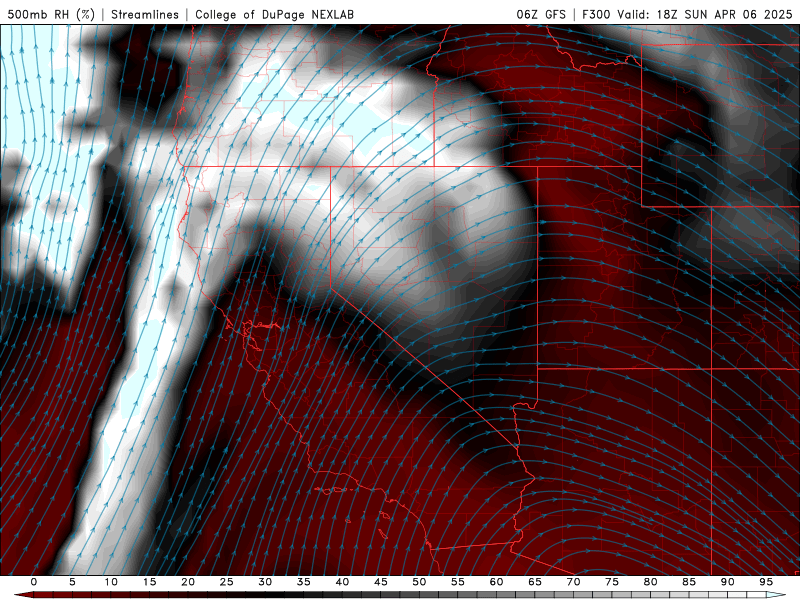Click the "25" label on color scale

[227, 582]
